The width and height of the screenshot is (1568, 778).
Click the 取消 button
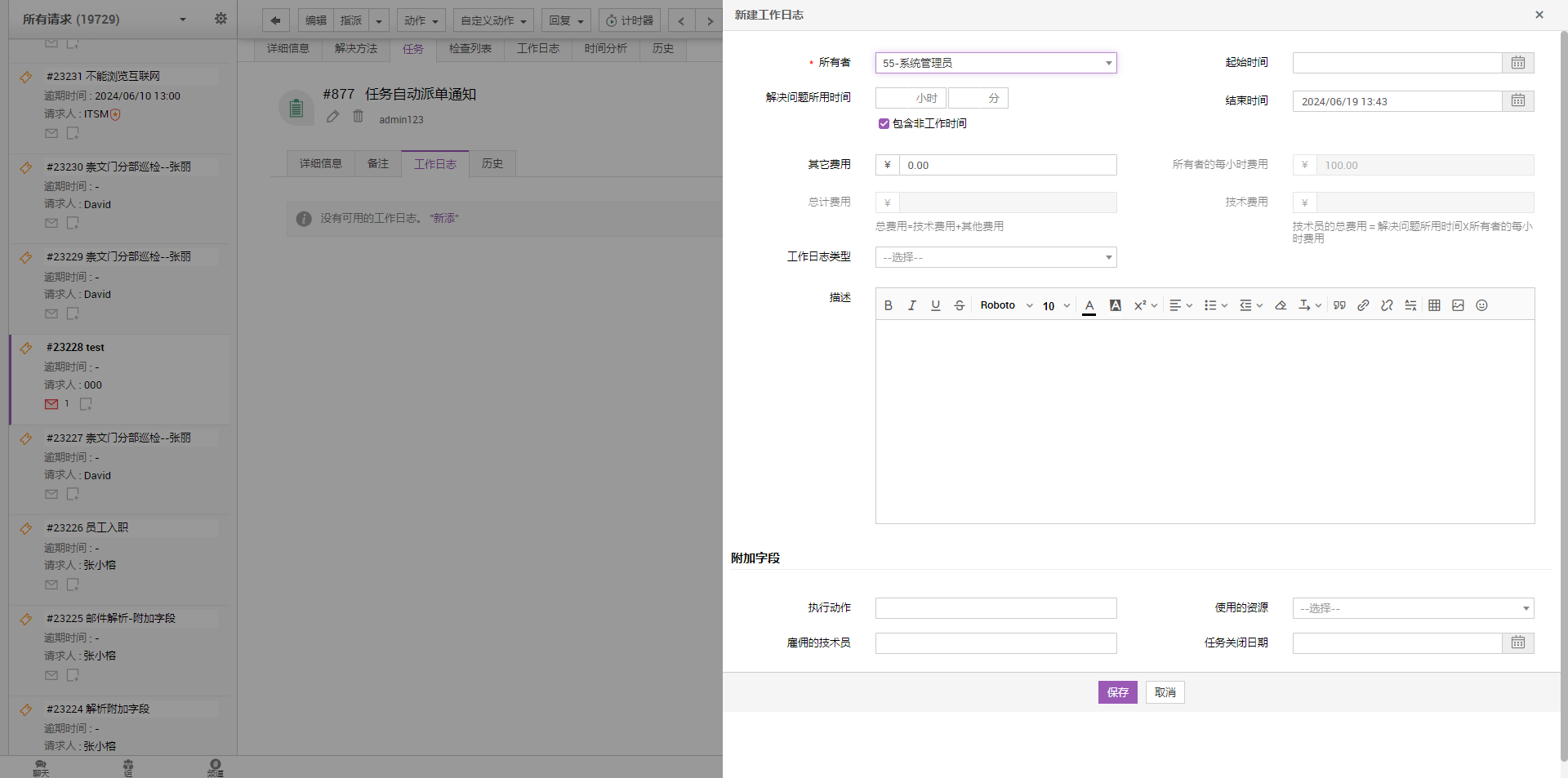tap(1165, 692)
